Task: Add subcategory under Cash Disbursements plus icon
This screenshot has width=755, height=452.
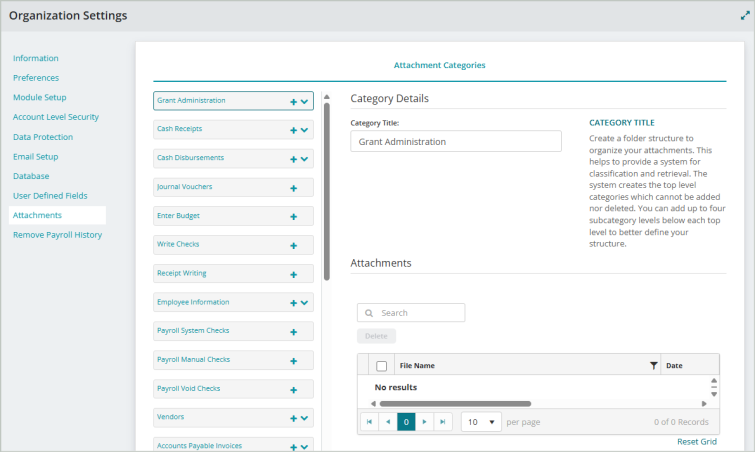Action: pos(293,159)
